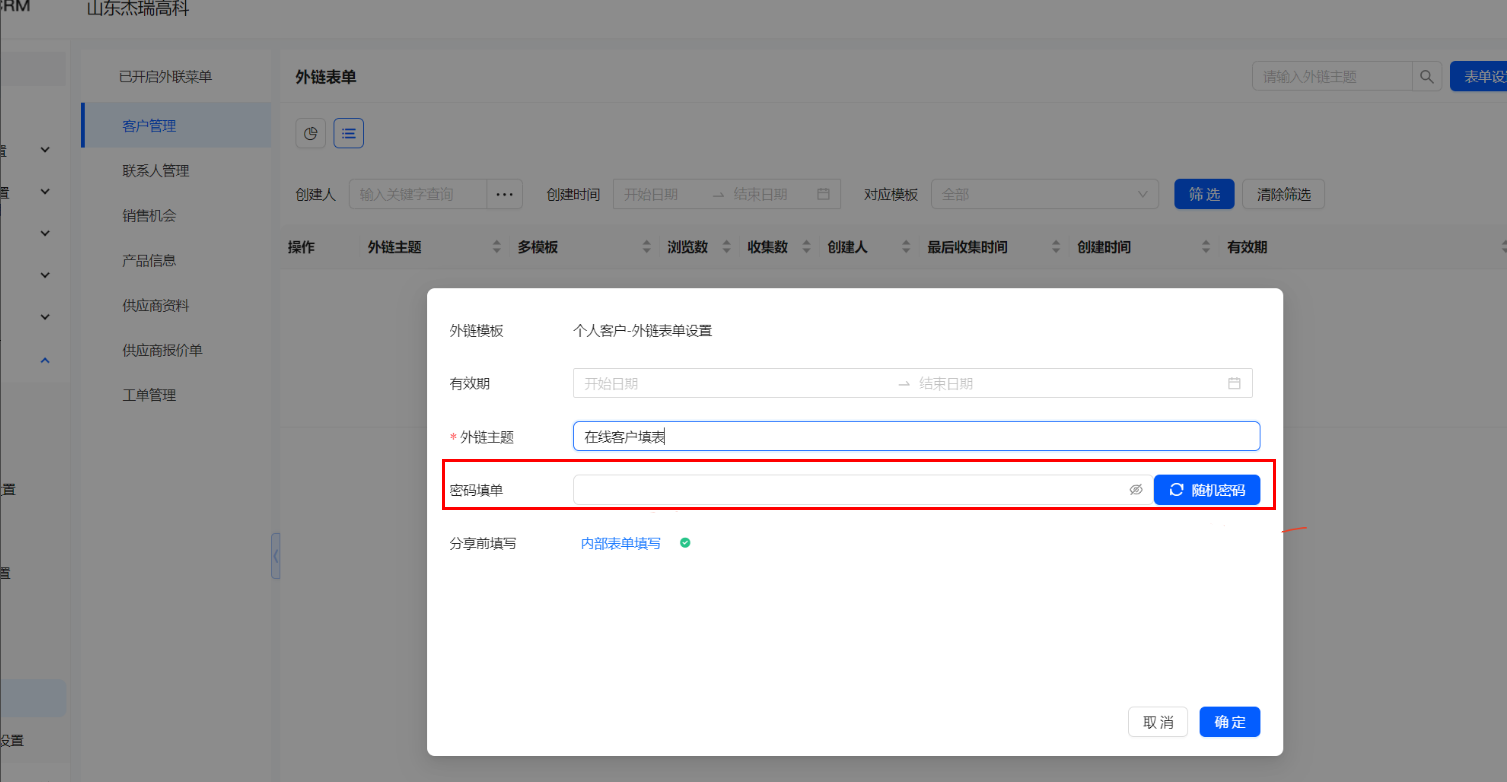Click calendar icon in 创建时间 filter
1507x782 pixels.
point(823,194)
